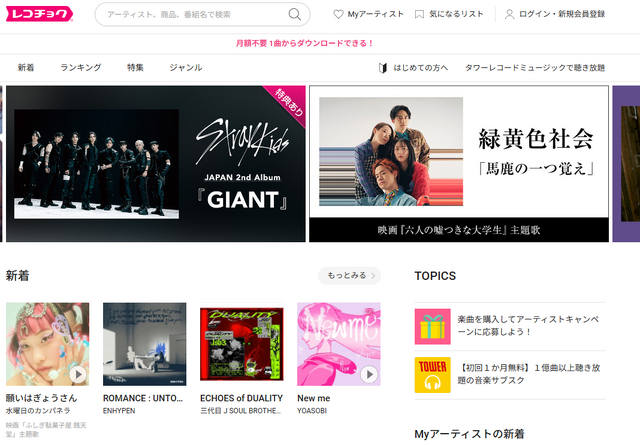Click the login user icon
This screenshot has width=640, height=445.
[x=509, y=15]
